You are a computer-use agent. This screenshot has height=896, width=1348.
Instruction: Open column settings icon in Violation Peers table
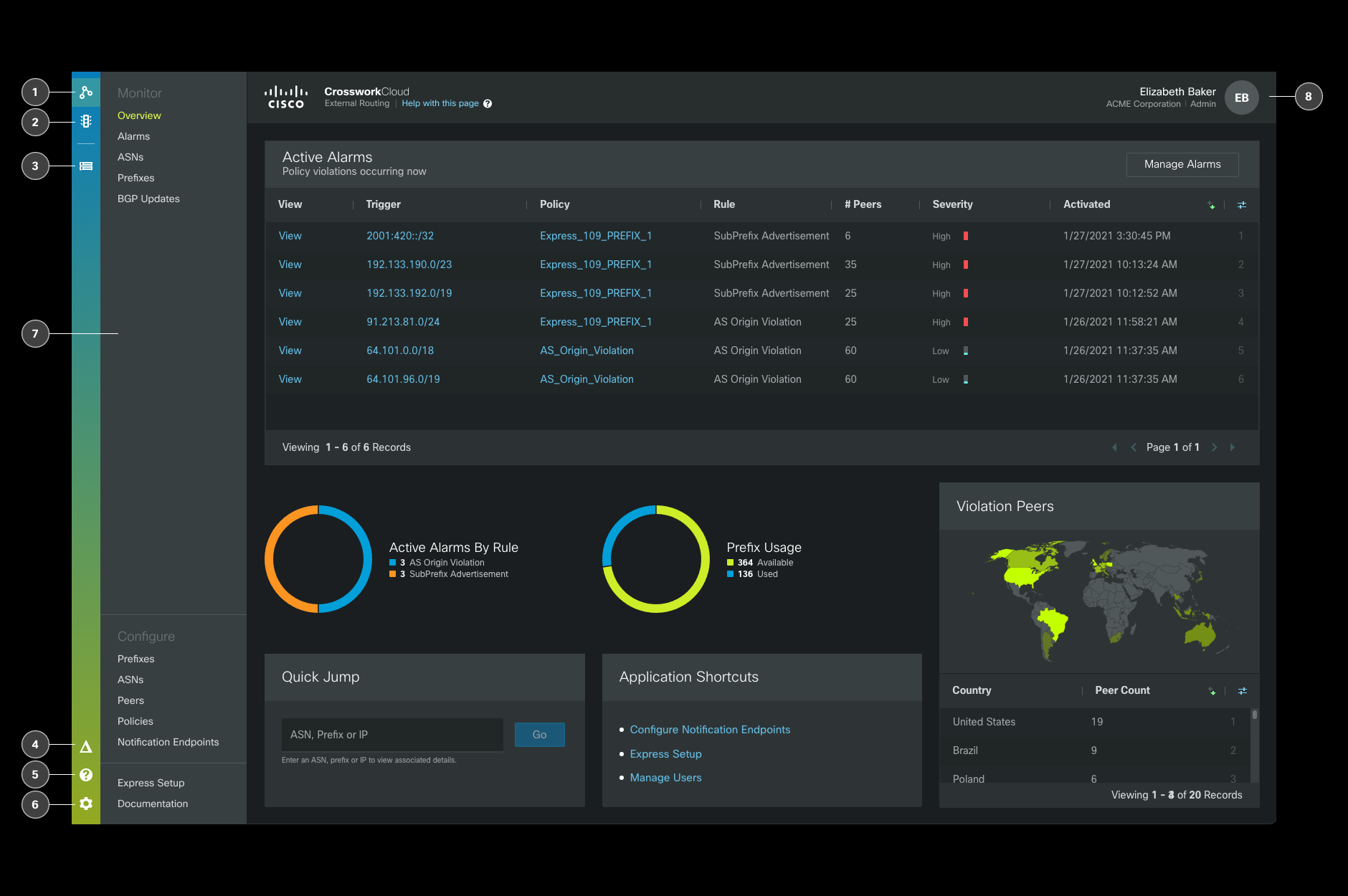(x=1243, y=691)
